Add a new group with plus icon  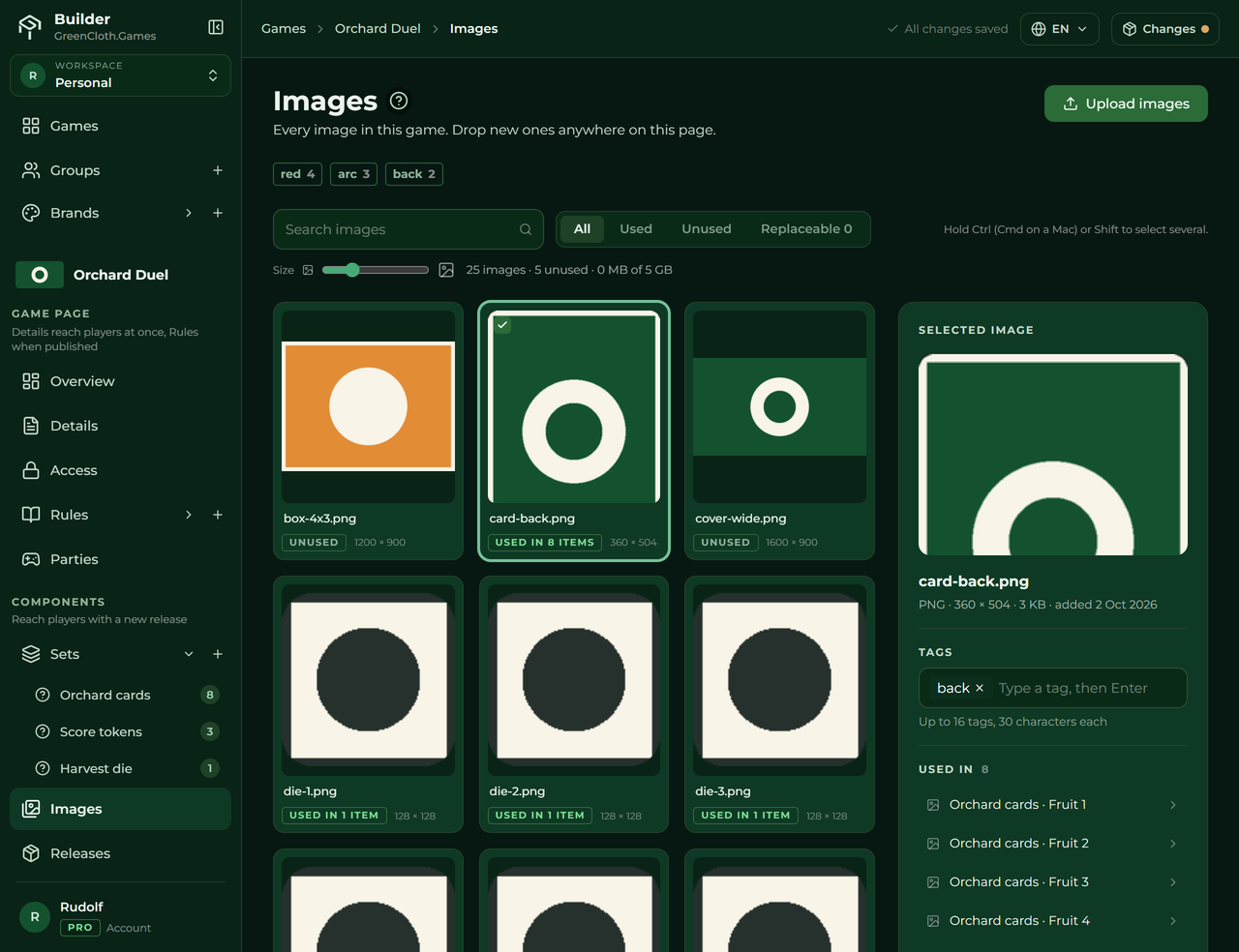pos(218,170)
